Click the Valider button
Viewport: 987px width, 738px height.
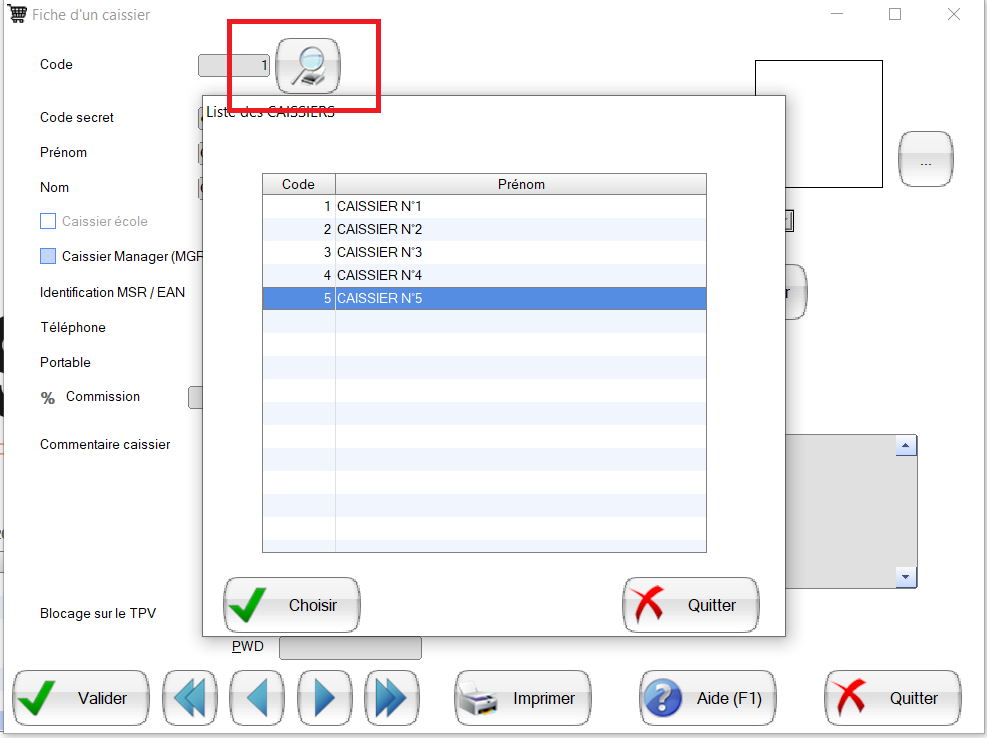tap(81, 698)
